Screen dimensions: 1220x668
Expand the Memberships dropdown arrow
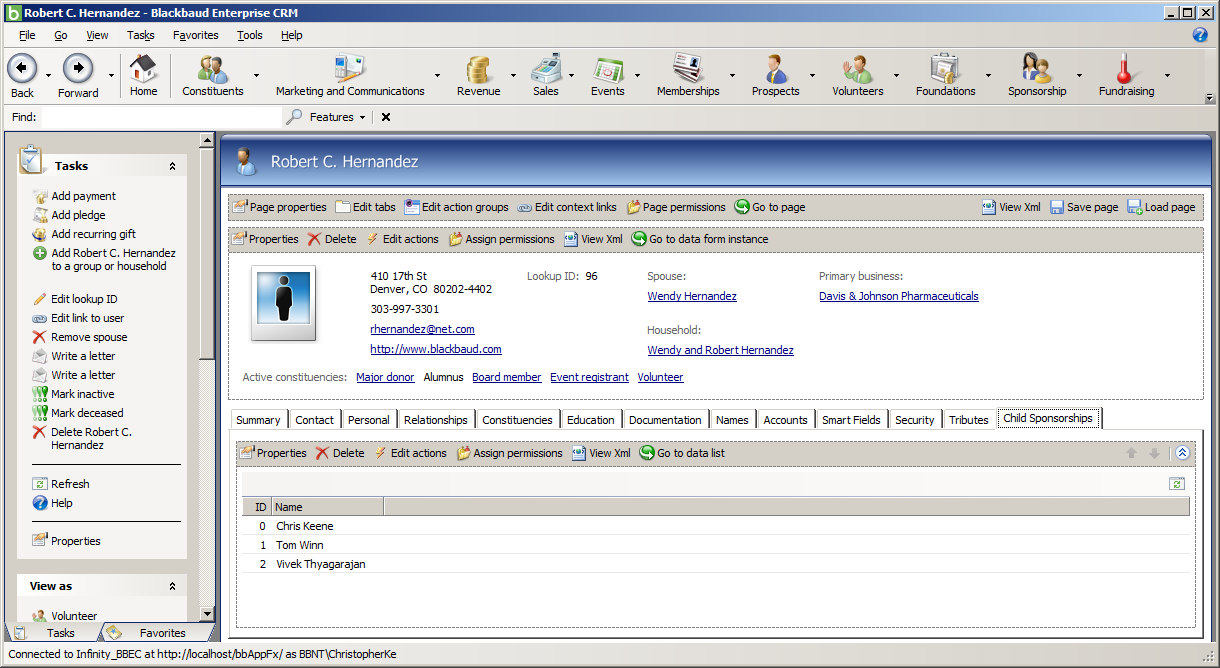coord(732,75)
